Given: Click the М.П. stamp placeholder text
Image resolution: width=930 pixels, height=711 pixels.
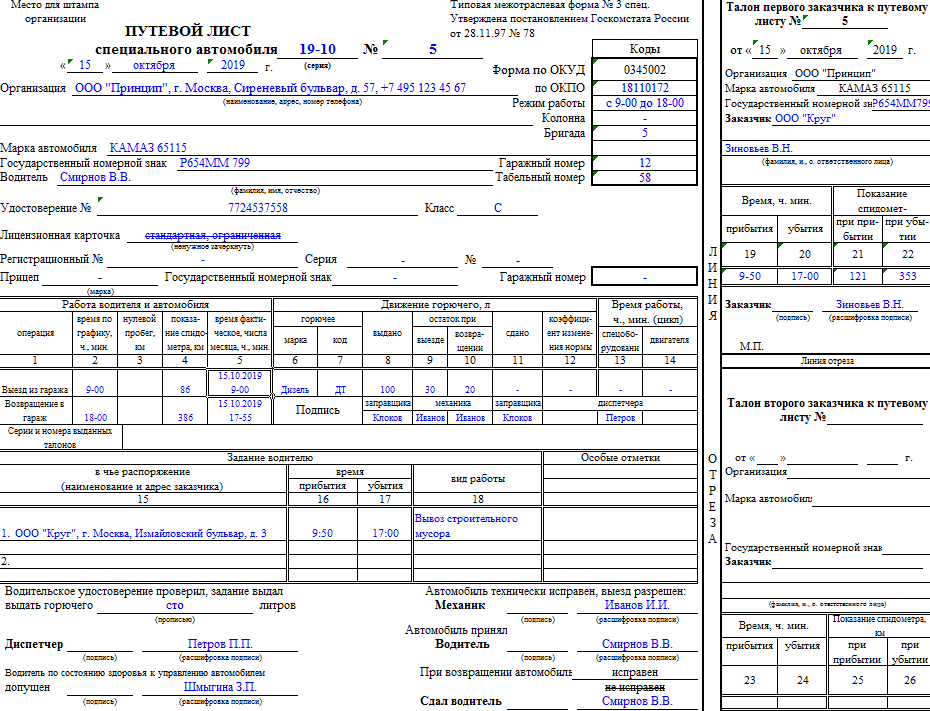Looking at the screenshot, I should [751, 346].
